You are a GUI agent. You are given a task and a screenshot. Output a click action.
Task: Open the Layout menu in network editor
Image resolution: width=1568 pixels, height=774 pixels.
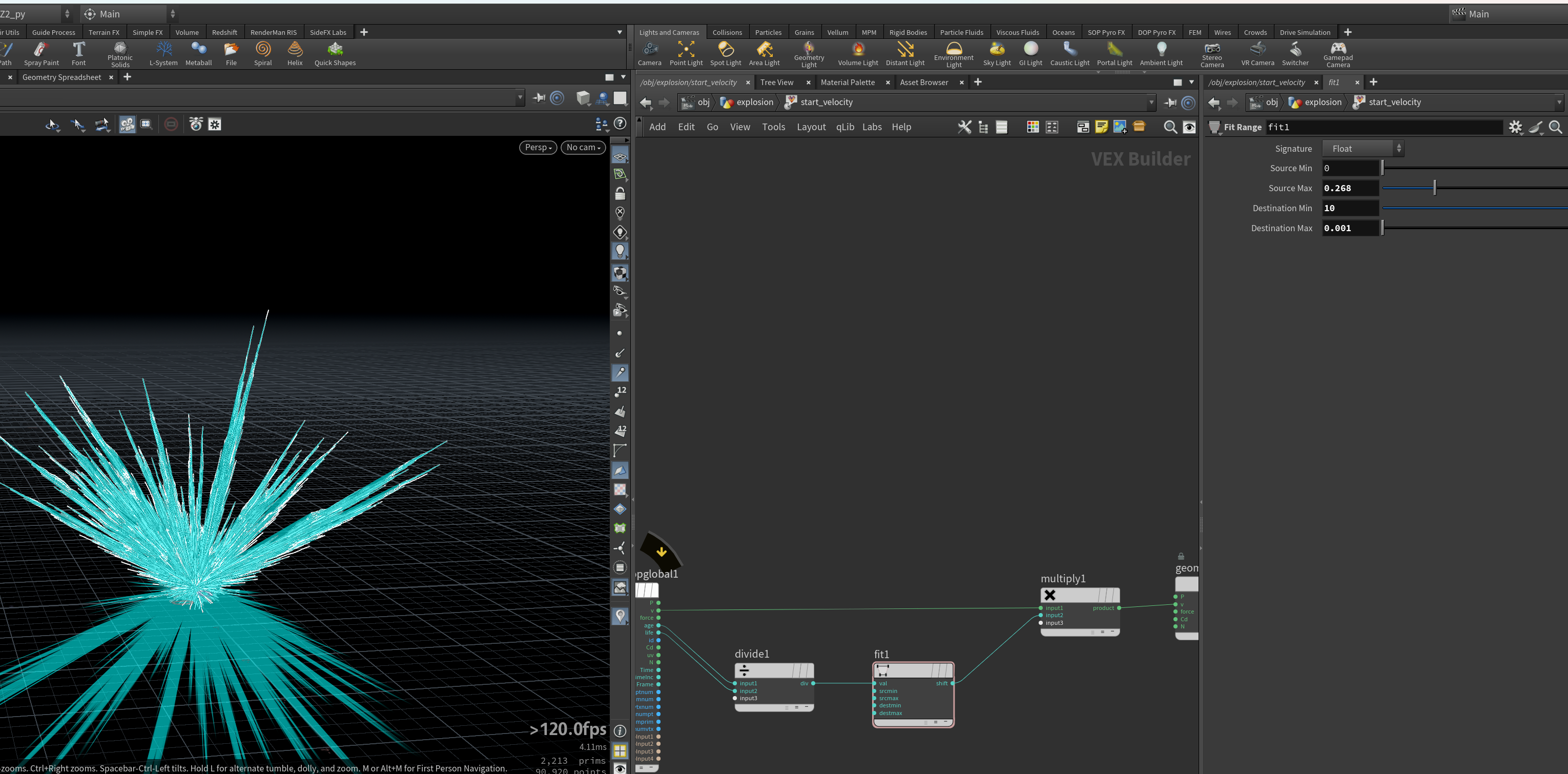pyautogui.click(x=811, y=127)
